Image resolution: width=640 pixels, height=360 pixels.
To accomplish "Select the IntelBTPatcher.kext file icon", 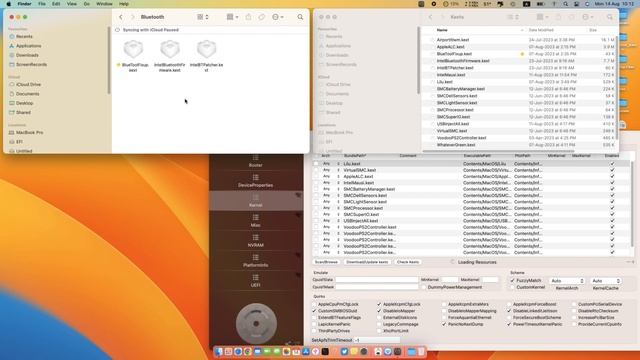I will (207, 49).
